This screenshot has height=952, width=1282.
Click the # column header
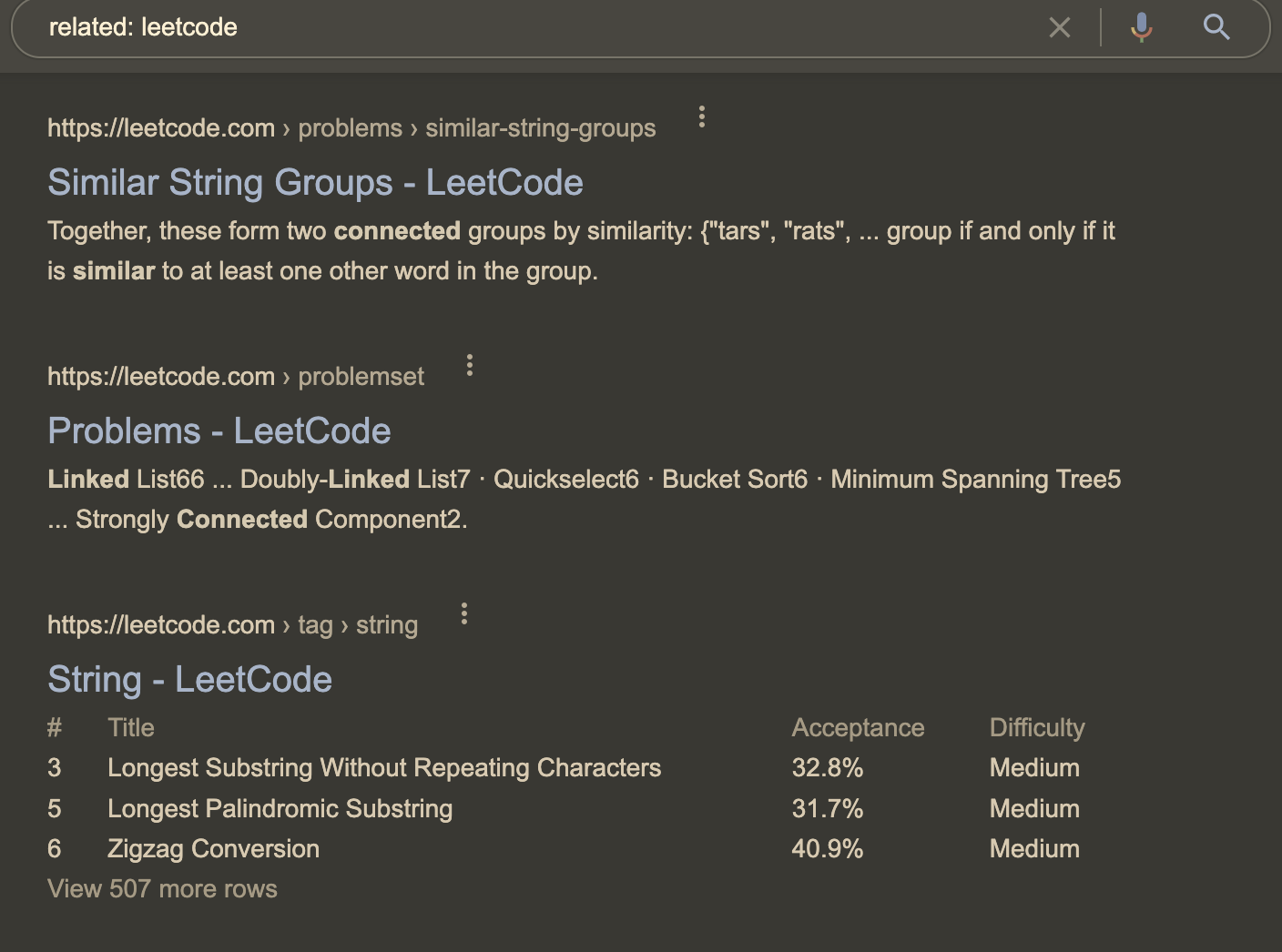tap(55, 727)
